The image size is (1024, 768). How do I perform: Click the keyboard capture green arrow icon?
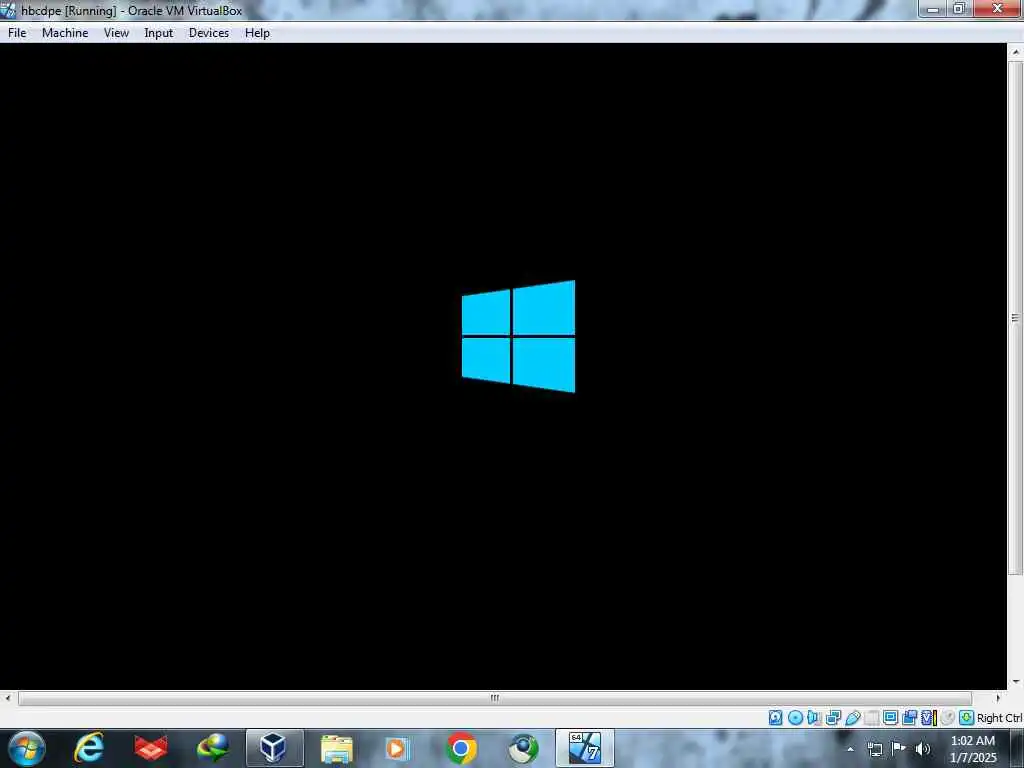[967, 718]
